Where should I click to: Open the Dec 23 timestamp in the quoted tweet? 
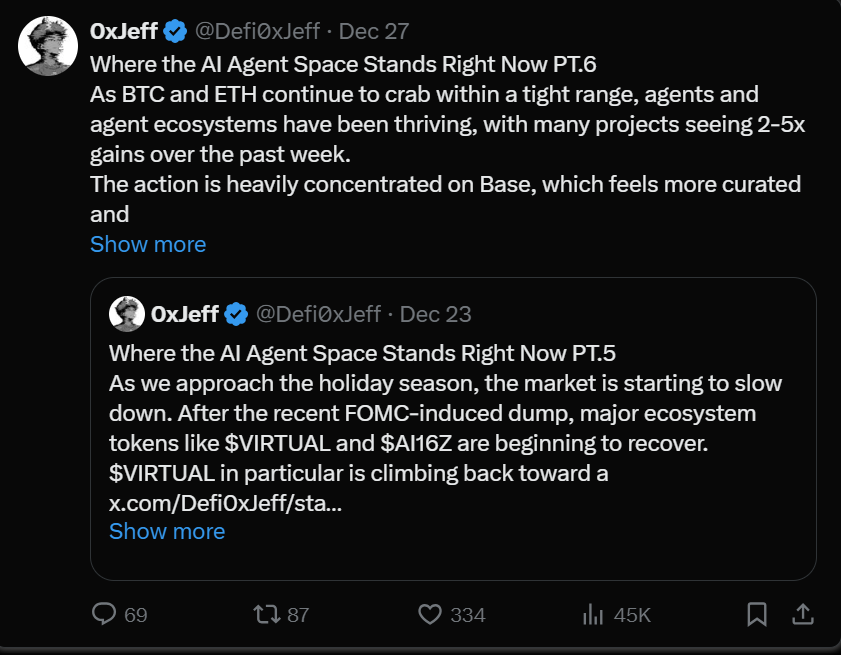click(x=435, y=314)
